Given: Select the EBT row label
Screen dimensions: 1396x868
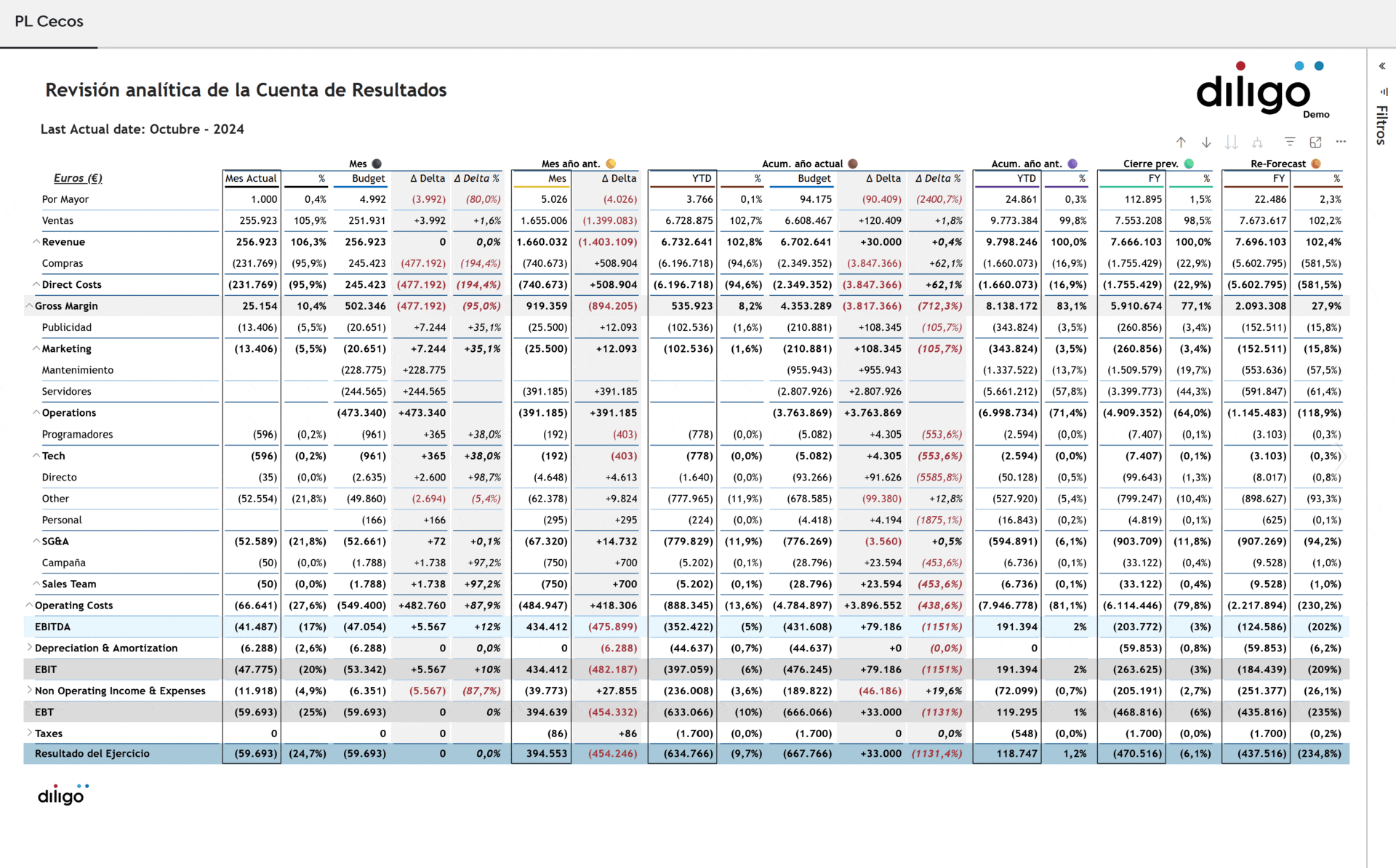Looking at the screenshot, I should pos(44,712).
